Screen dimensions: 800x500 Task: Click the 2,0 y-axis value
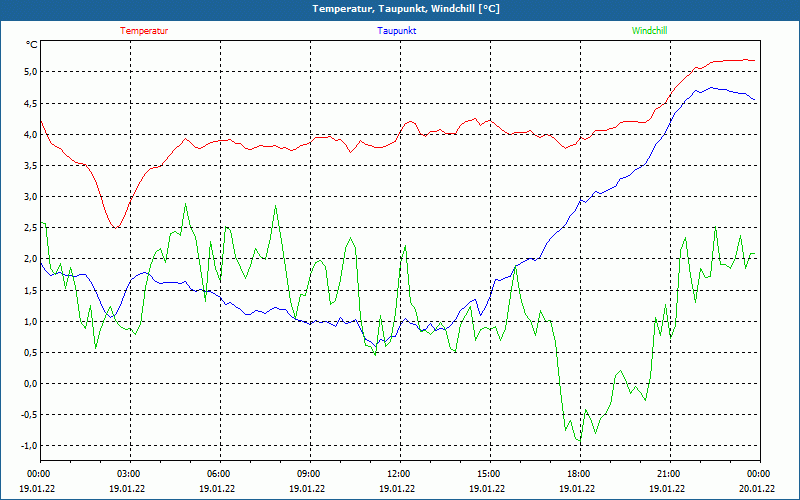point(31,259)
